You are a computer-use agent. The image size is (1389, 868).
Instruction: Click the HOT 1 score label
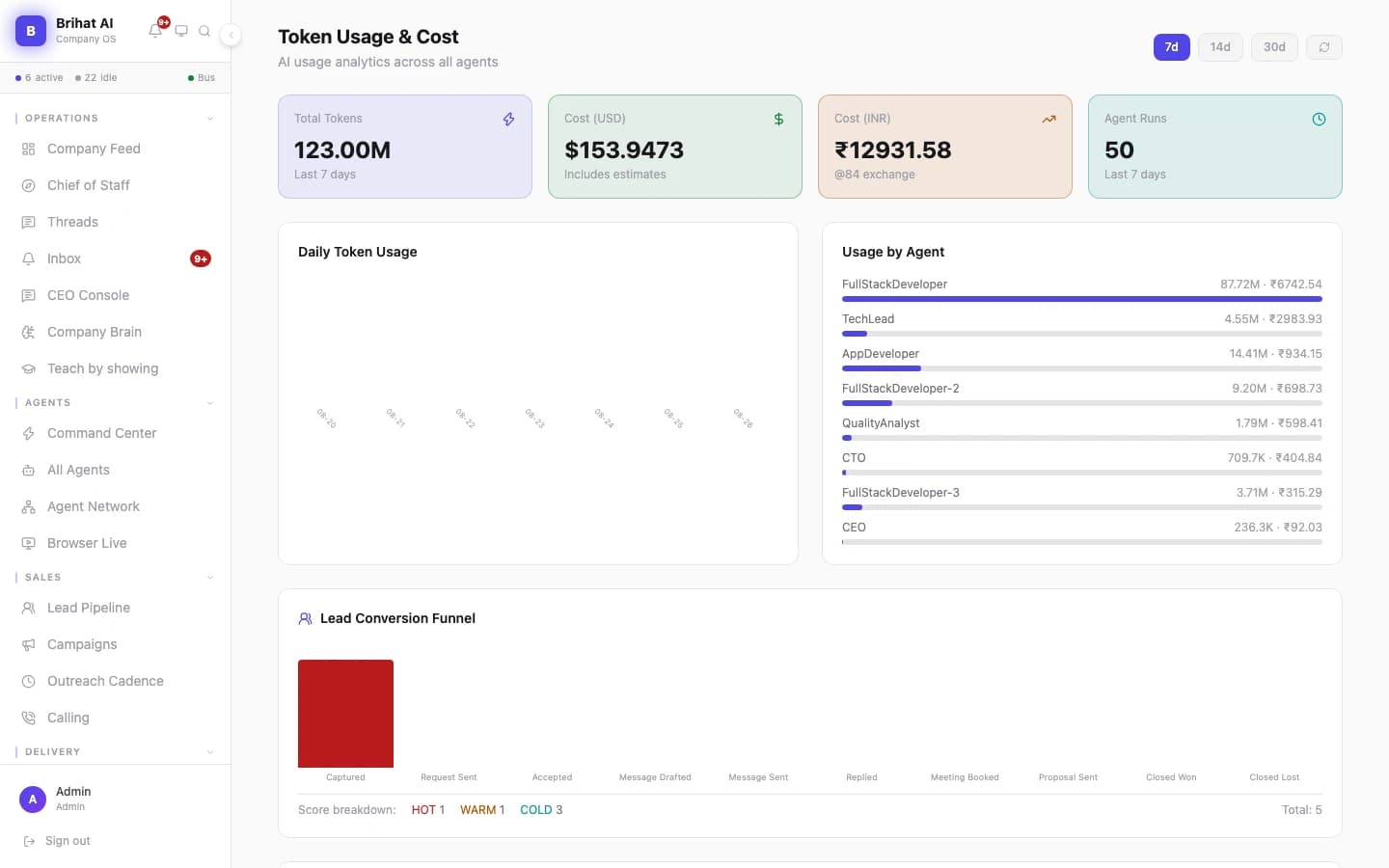click(x=428, y=810)
